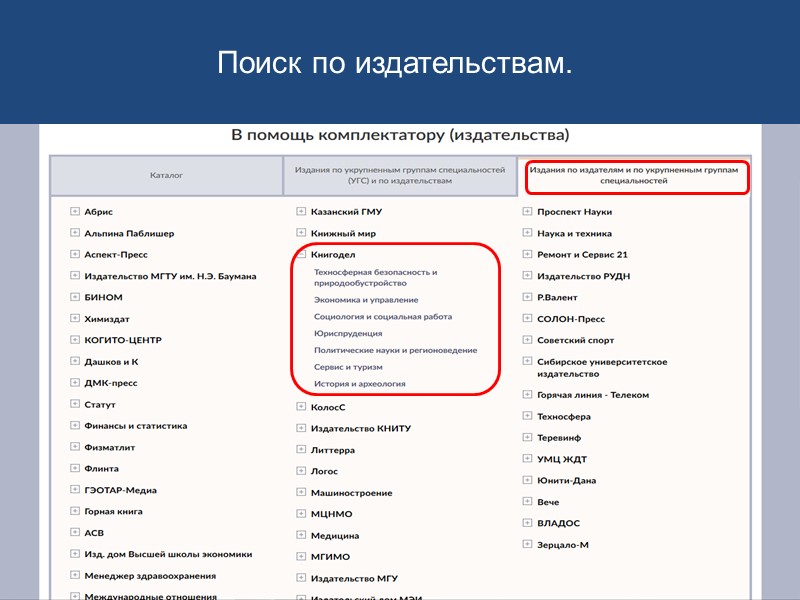Expand Издательство МГТУ им. Н.Э. Баумана
Viewport: 800px width, 600px height.
pos(75,276)
